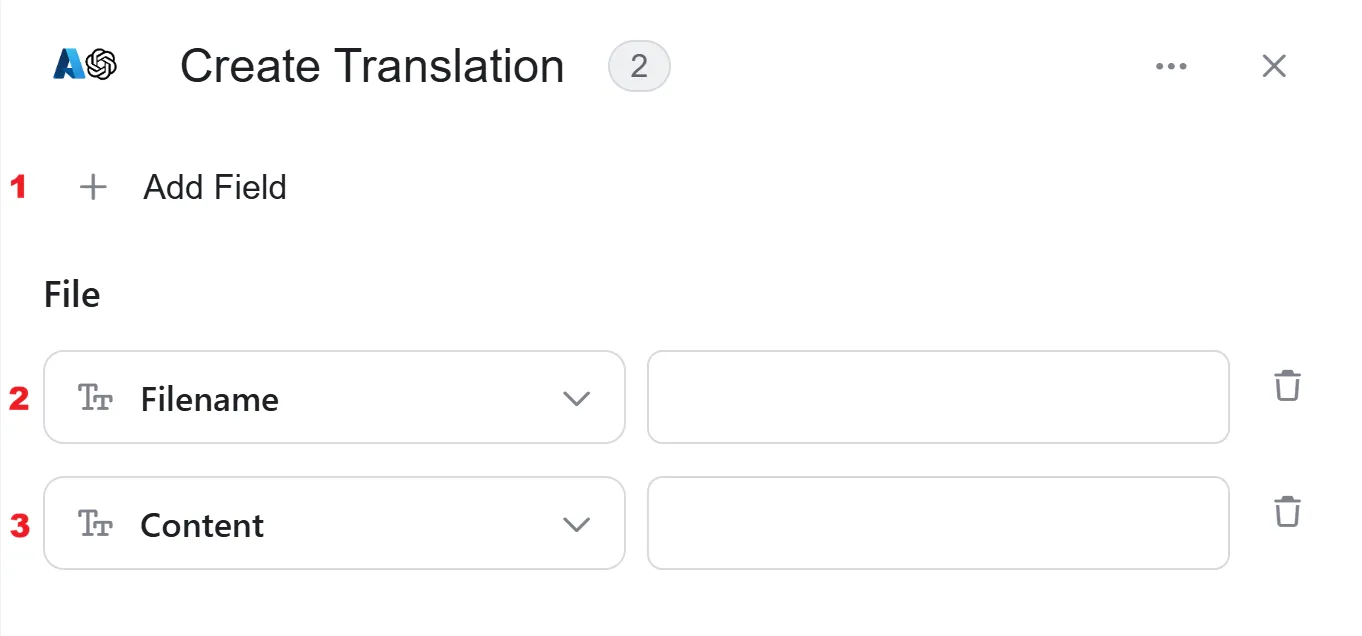The height and width of the screenshot is (636, 1362).
Task: Expand the Filename dropdown chevron
Action: (576, 399)
